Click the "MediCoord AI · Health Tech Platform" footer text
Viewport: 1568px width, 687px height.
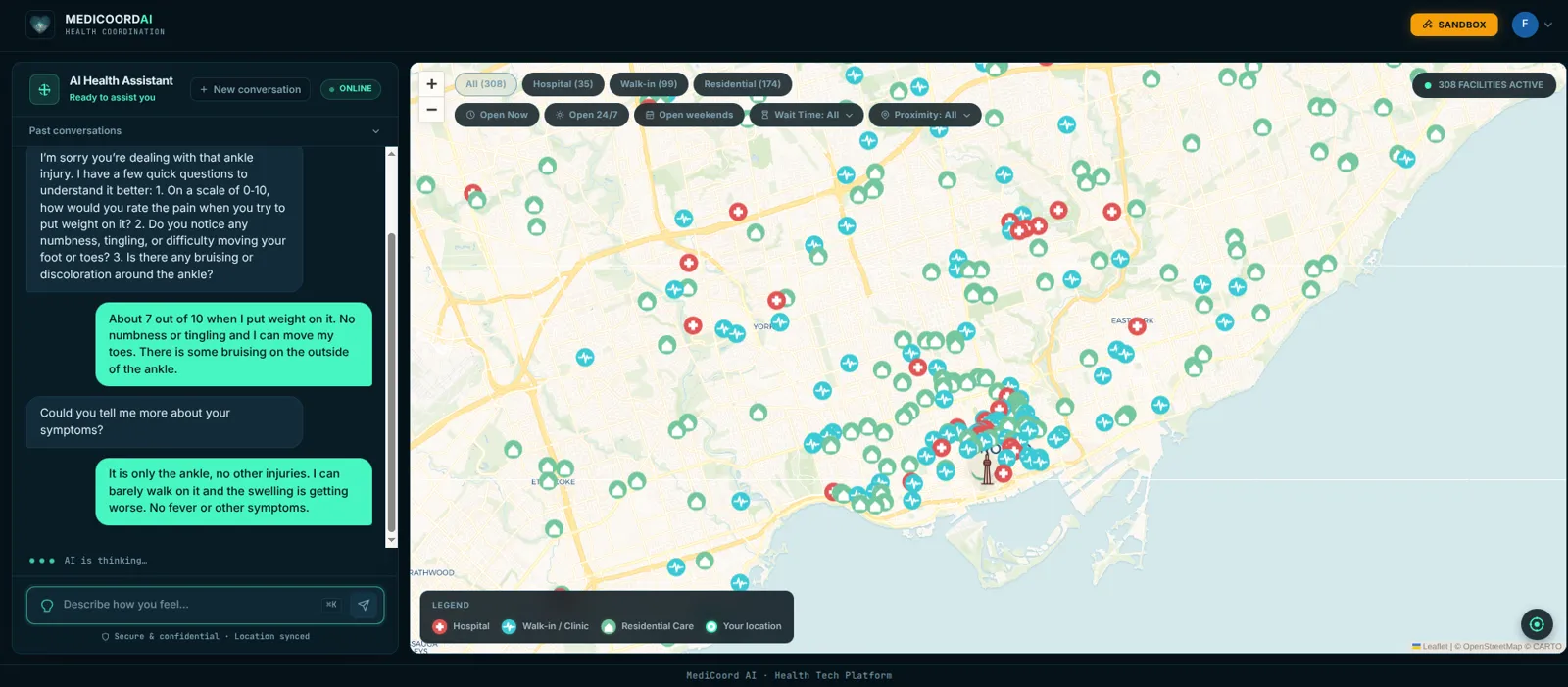789,676
